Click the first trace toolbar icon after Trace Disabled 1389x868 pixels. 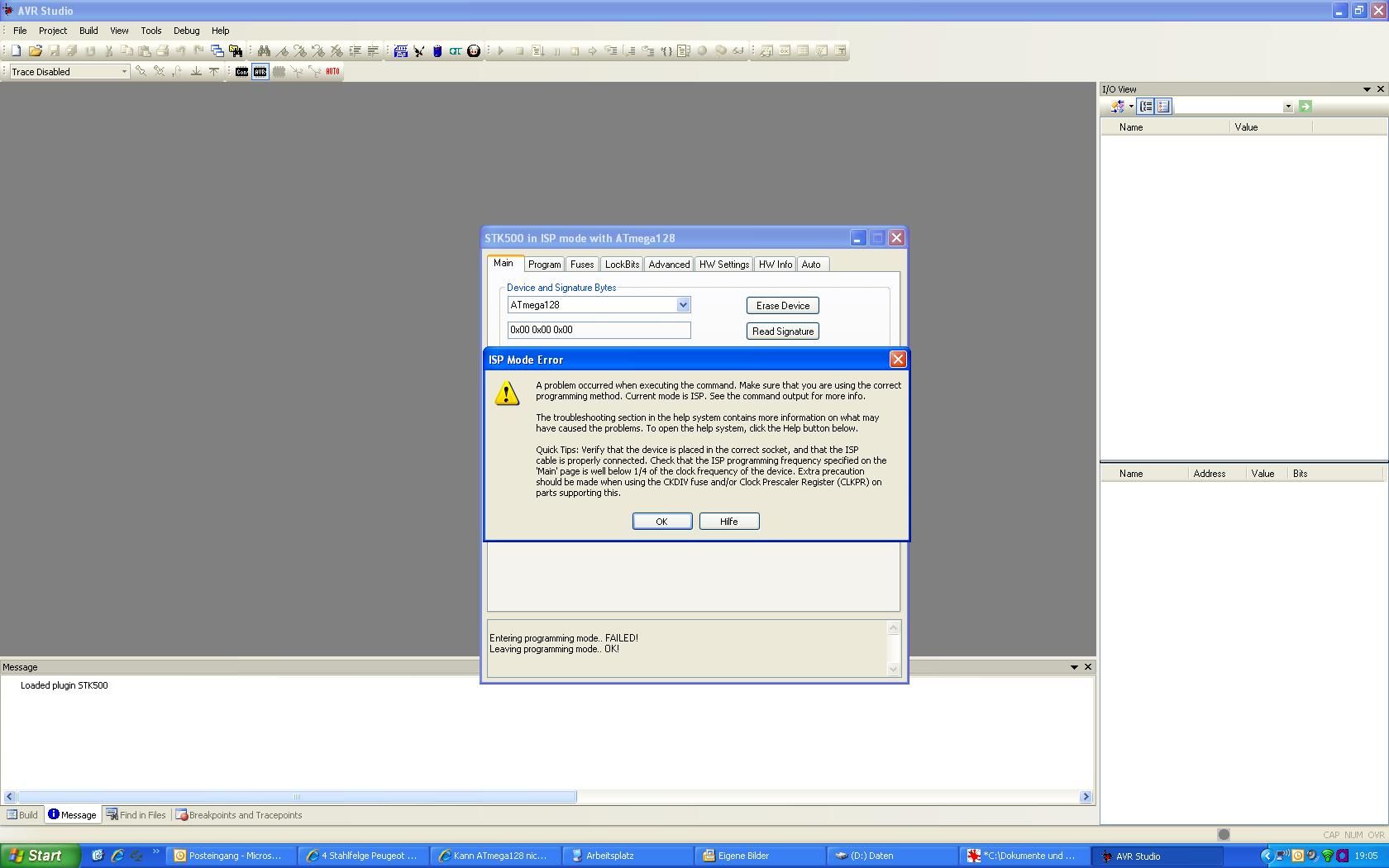141,72
